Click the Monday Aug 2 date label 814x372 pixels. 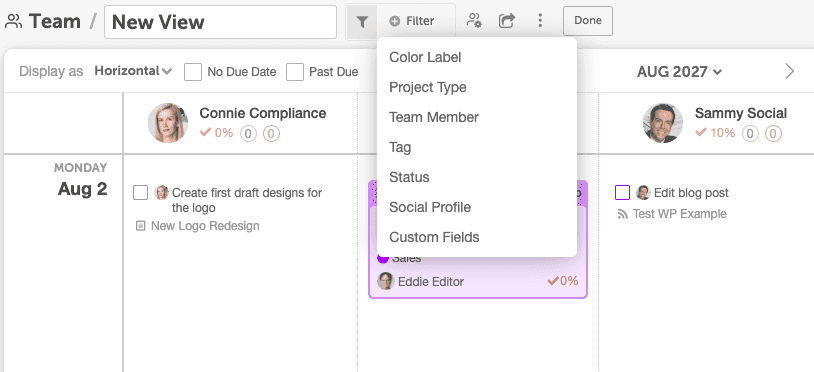click(x=82, y=181)
